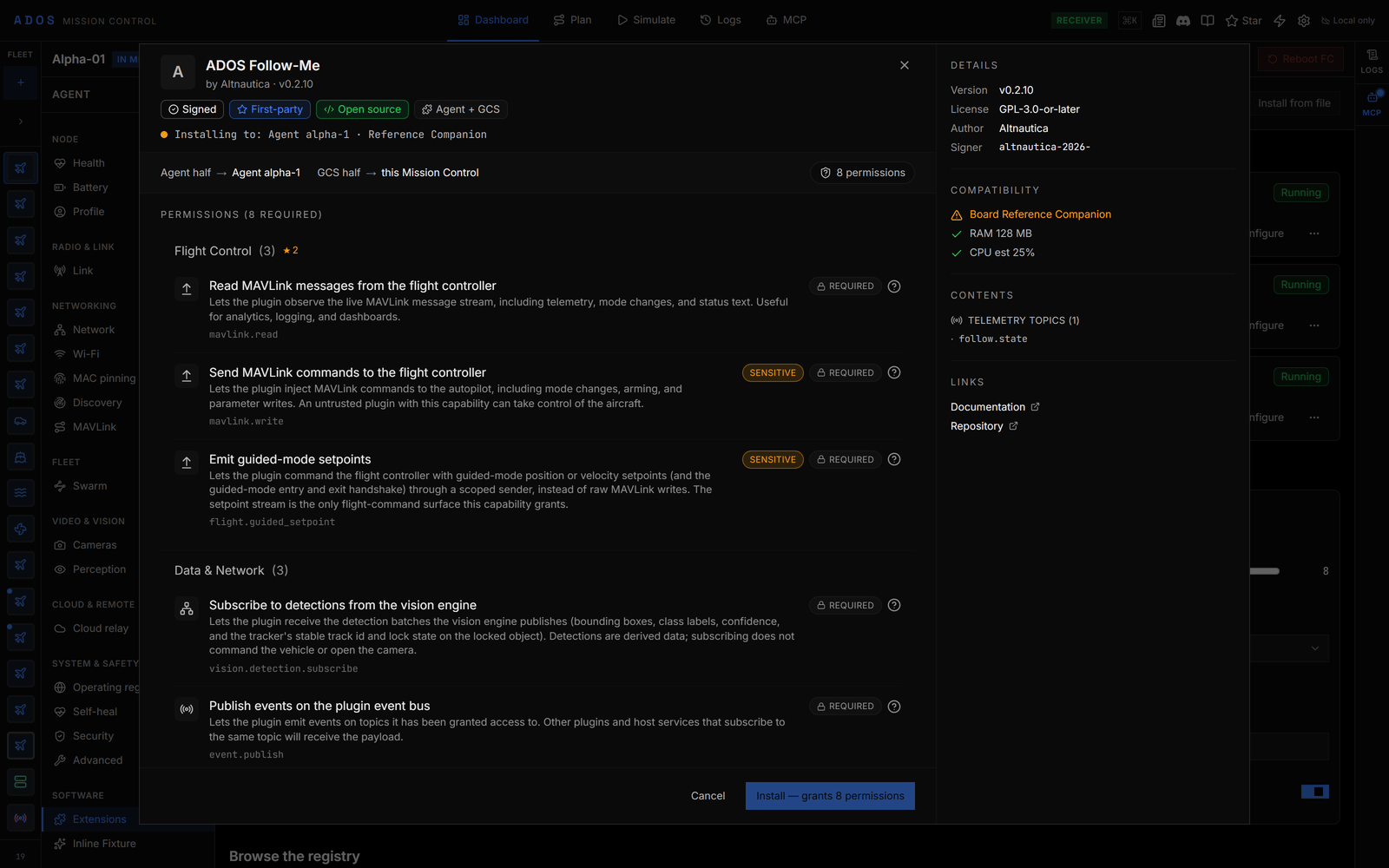This screenshot has height=868, width=1389.
Task: Open help for Read MAVLink messages permission
Action: click(894, 286)
